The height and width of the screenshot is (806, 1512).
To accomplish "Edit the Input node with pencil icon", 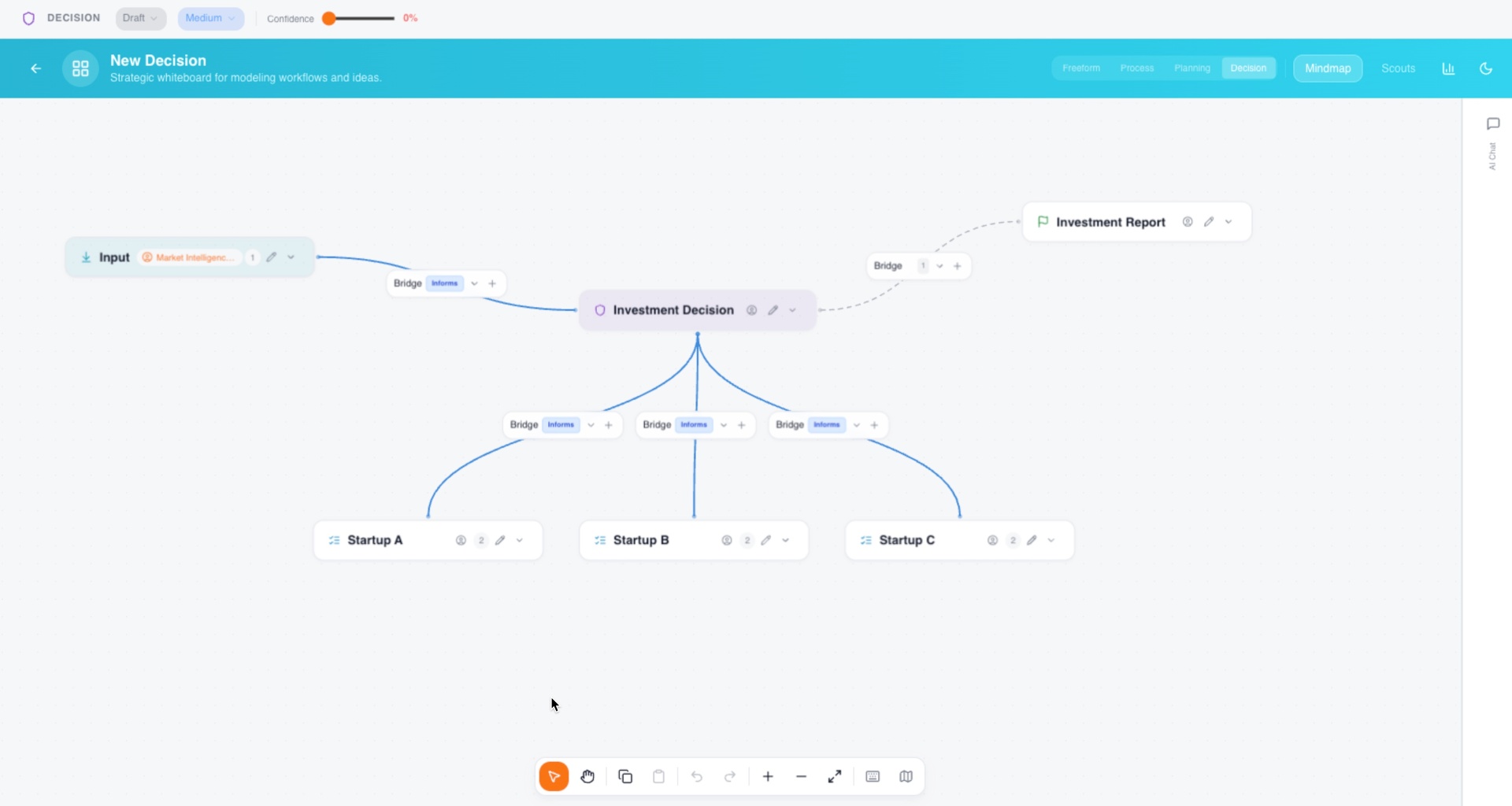I will (x=272, y=257).
